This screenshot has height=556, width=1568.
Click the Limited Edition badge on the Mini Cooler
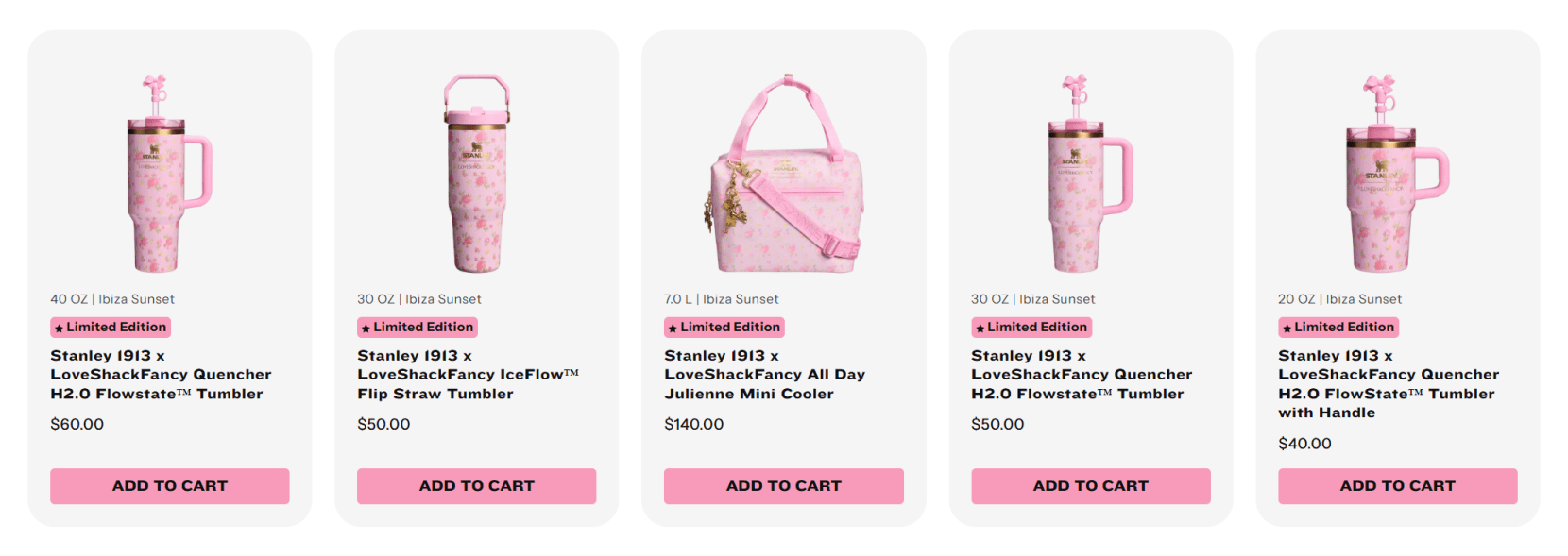[x=724, y=328]
